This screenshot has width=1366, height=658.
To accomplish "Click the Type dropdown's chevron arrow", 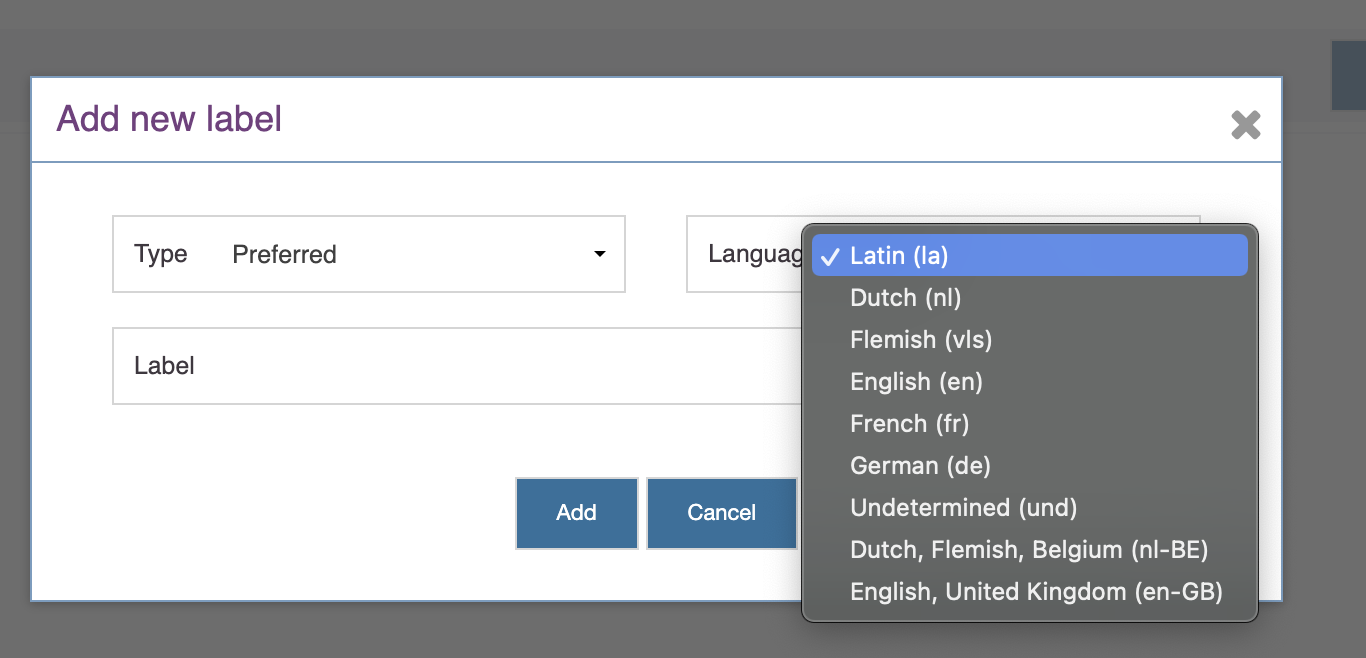I will 598,255.
